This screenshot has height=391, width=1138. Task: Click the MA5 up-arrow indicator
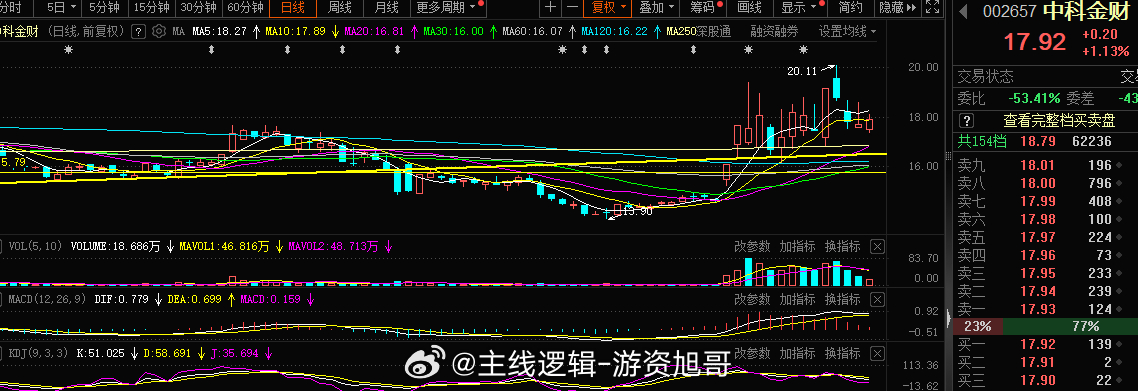[256, 32]
